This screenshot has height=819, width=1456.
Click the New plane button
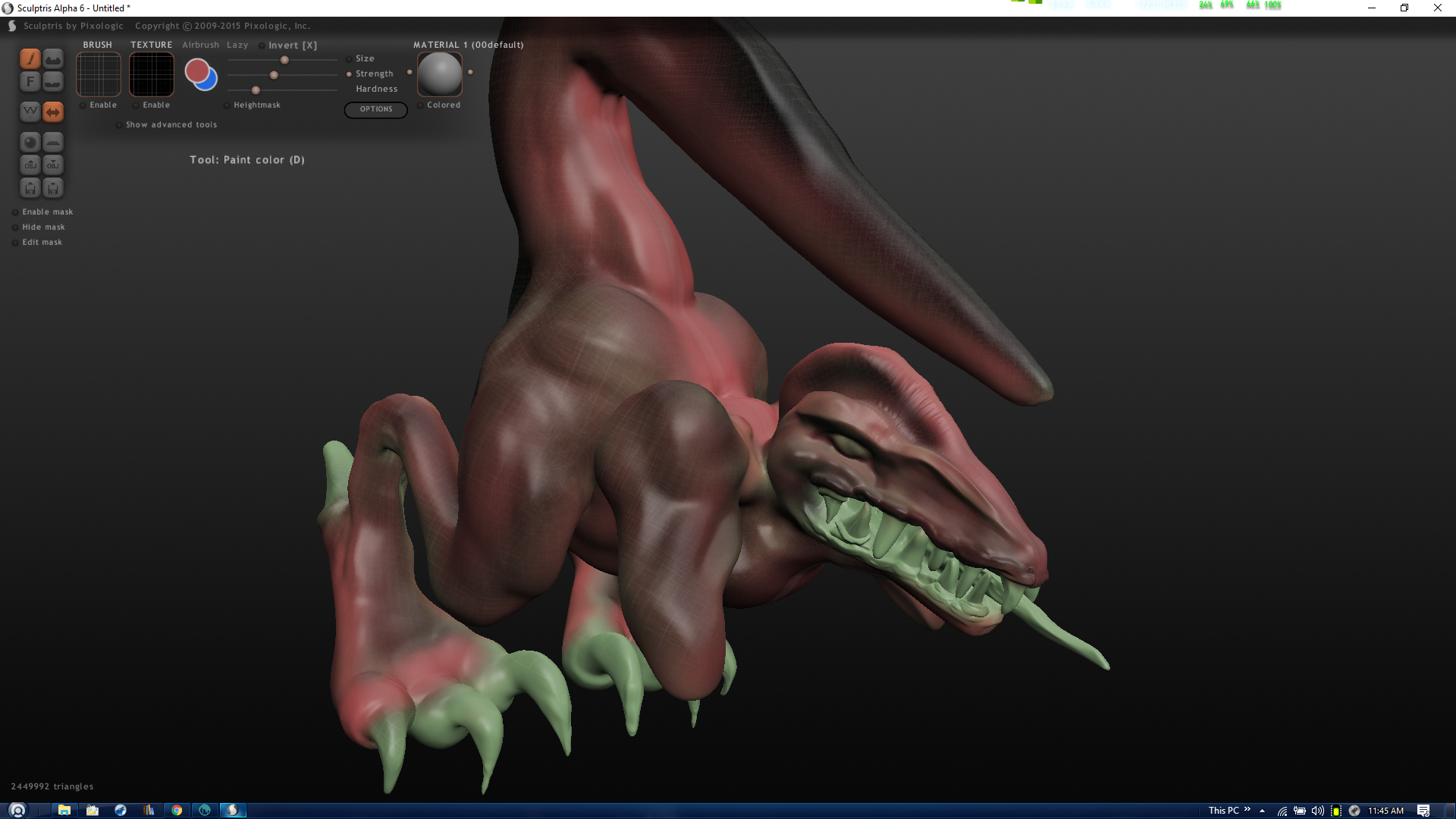coord(53,143)
